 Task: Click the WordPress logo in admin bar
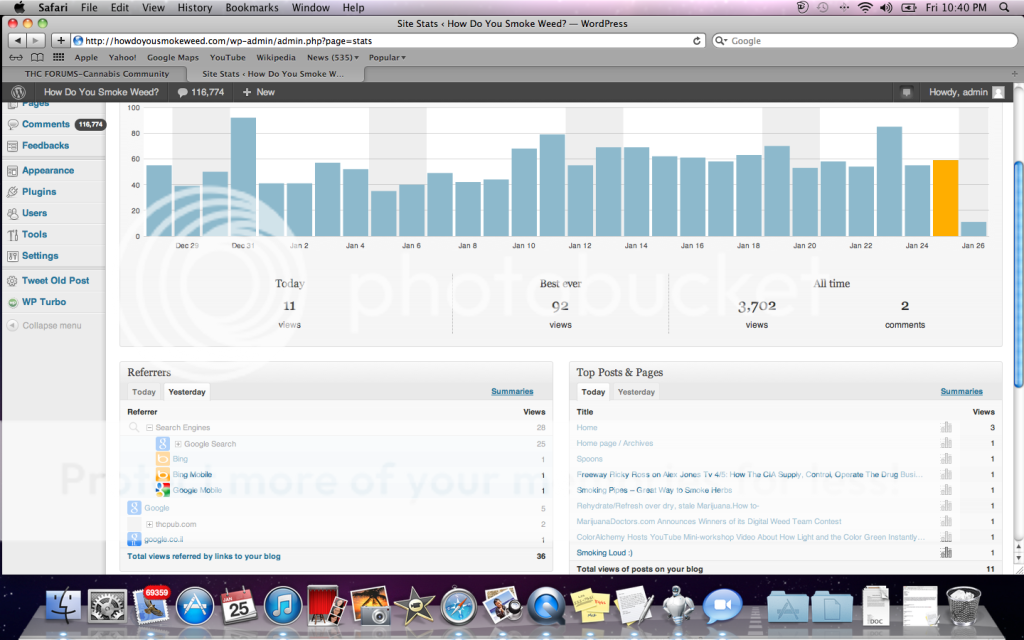coord(18,92)
